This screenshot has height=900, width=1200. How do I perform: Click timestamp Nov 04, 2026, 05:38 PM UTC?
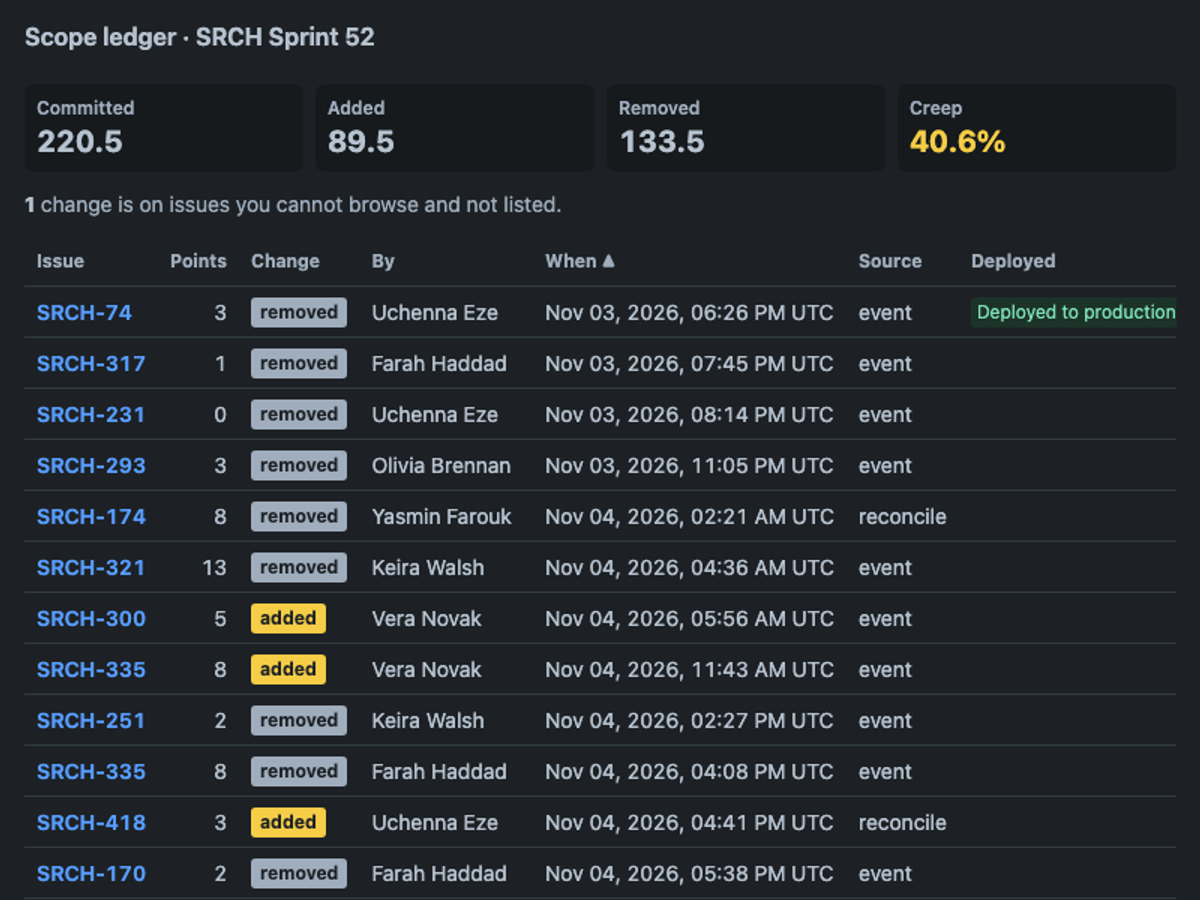(689, 873)
